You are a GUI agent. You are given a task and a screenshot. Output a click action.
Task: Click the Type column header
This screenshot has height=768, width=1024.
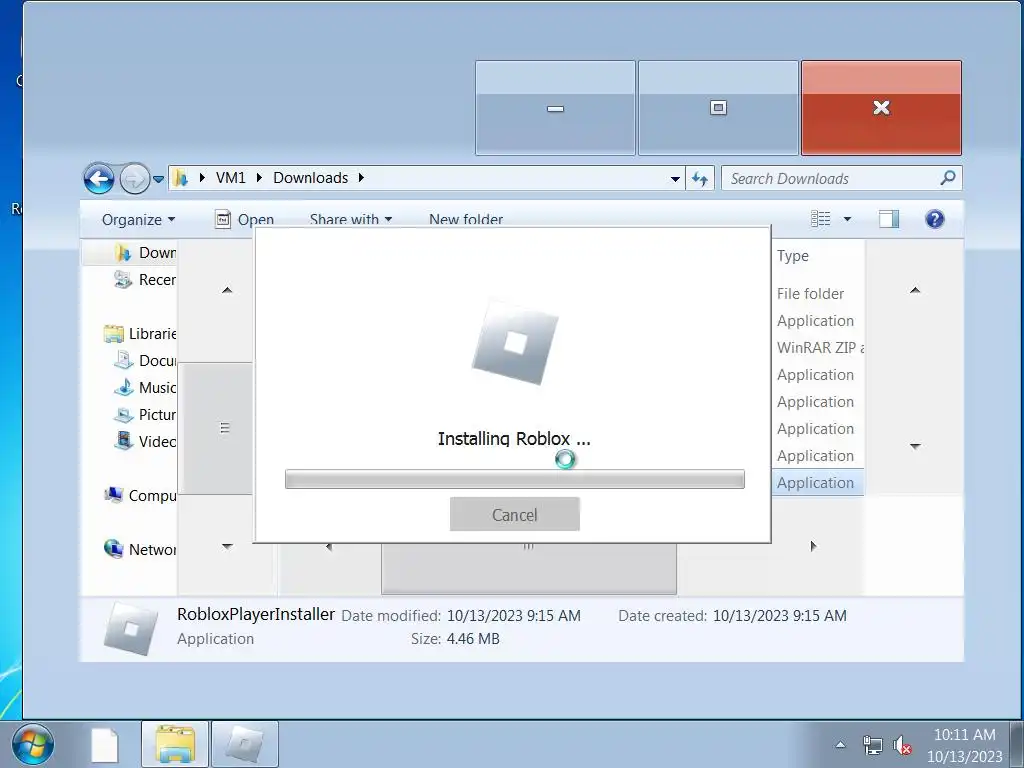tap(793, 256)
